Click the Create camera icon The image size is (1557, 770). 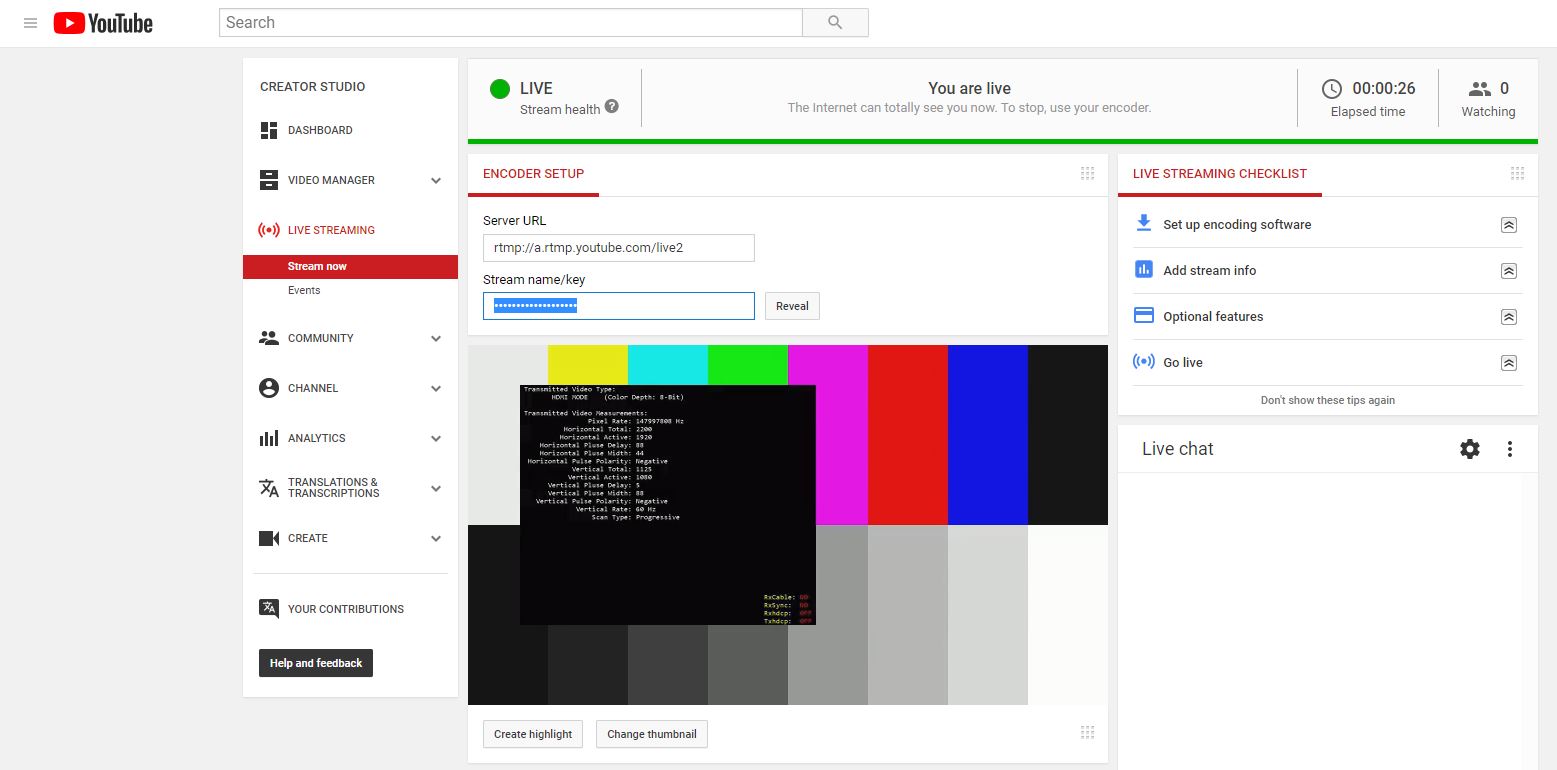pos(268,538)
